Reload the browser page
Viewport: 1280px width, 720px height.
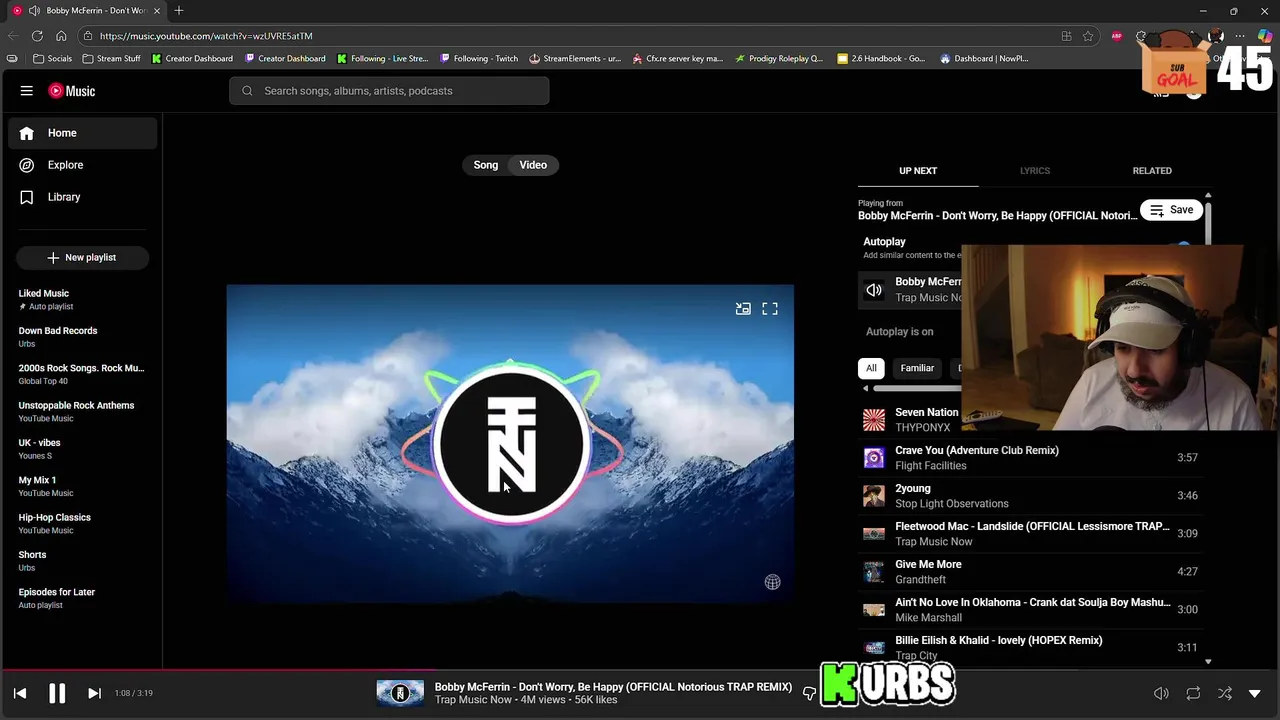[37, 36]
